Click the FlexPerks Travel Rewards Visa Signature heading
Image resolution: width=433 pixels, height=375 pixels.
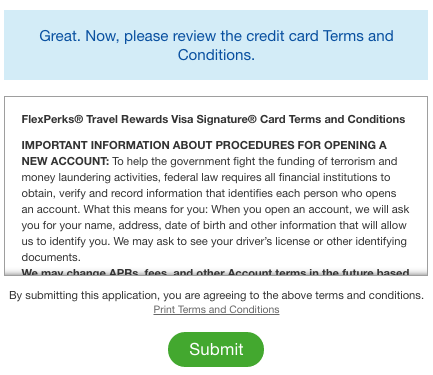point(213,119)
